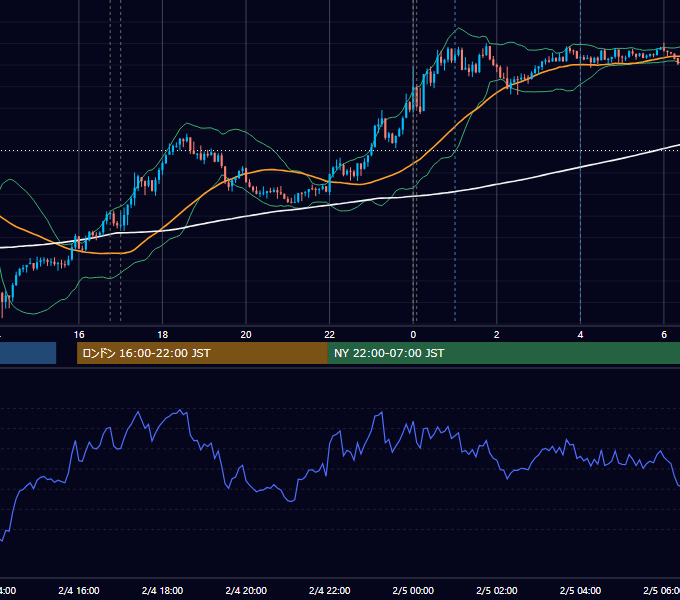Click the 0 hour label on price chart axis
The height and width of the screenshot is (600, 680).
413,335
